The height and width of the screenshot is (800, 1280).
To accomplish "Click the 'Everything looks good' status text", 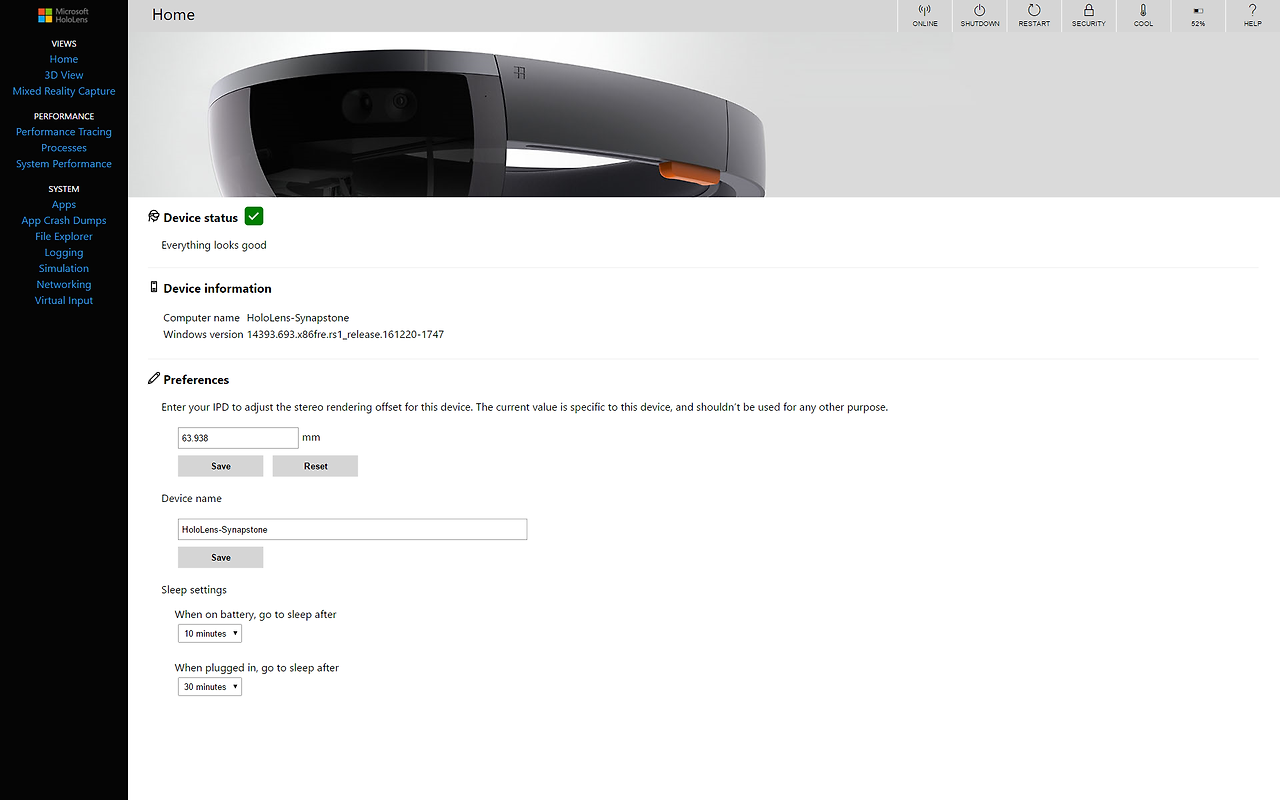I will 214,245.
